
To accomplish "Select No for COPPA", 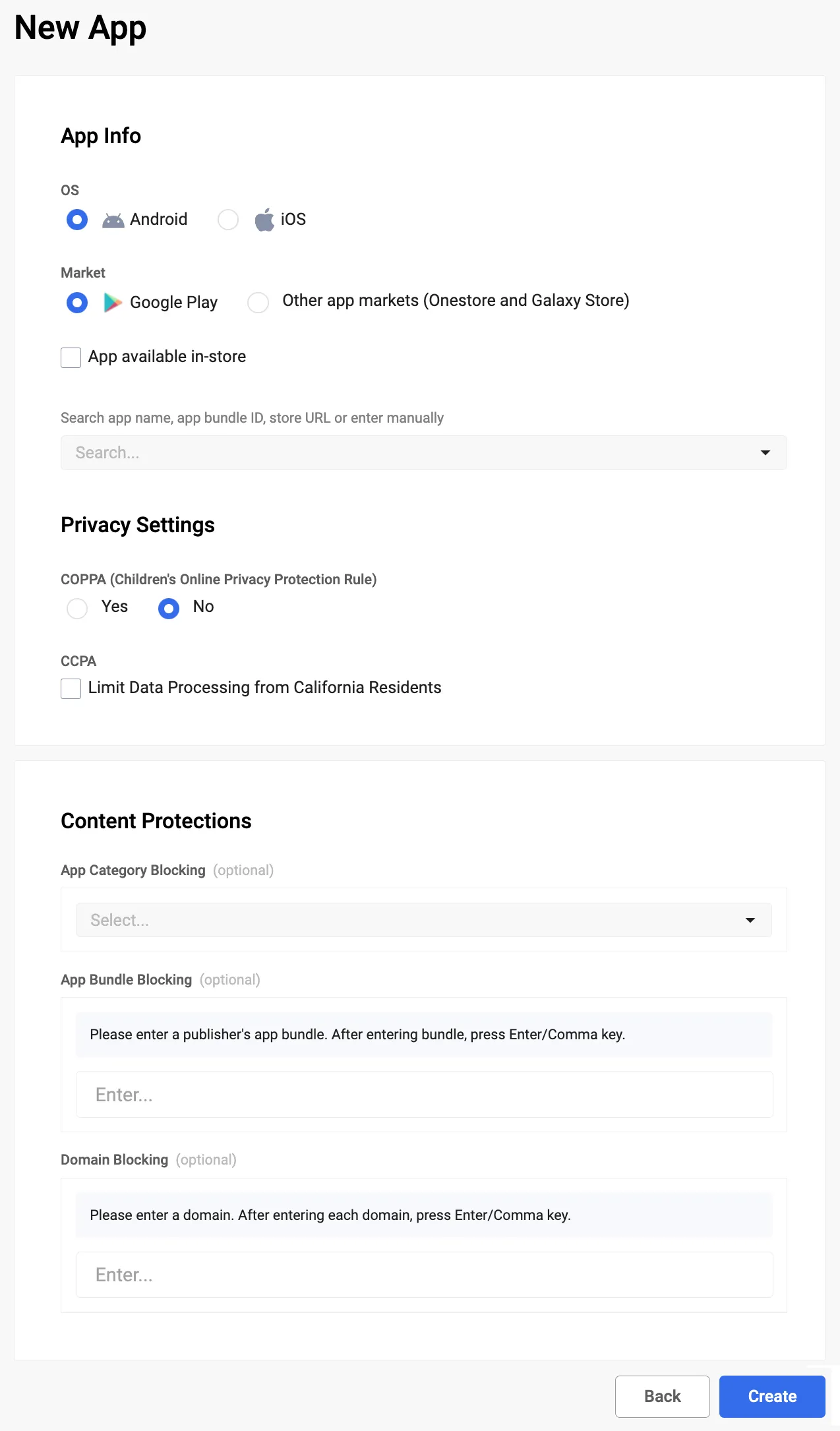I will 168,608.
